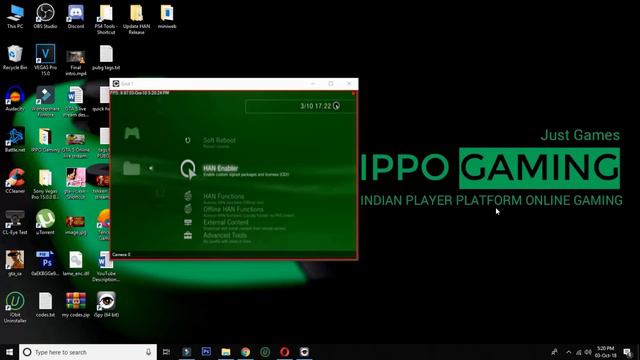Screen dimensions: 640x360
Task: Open the Update HAN Release folder
Action: (x=136, y=19)
